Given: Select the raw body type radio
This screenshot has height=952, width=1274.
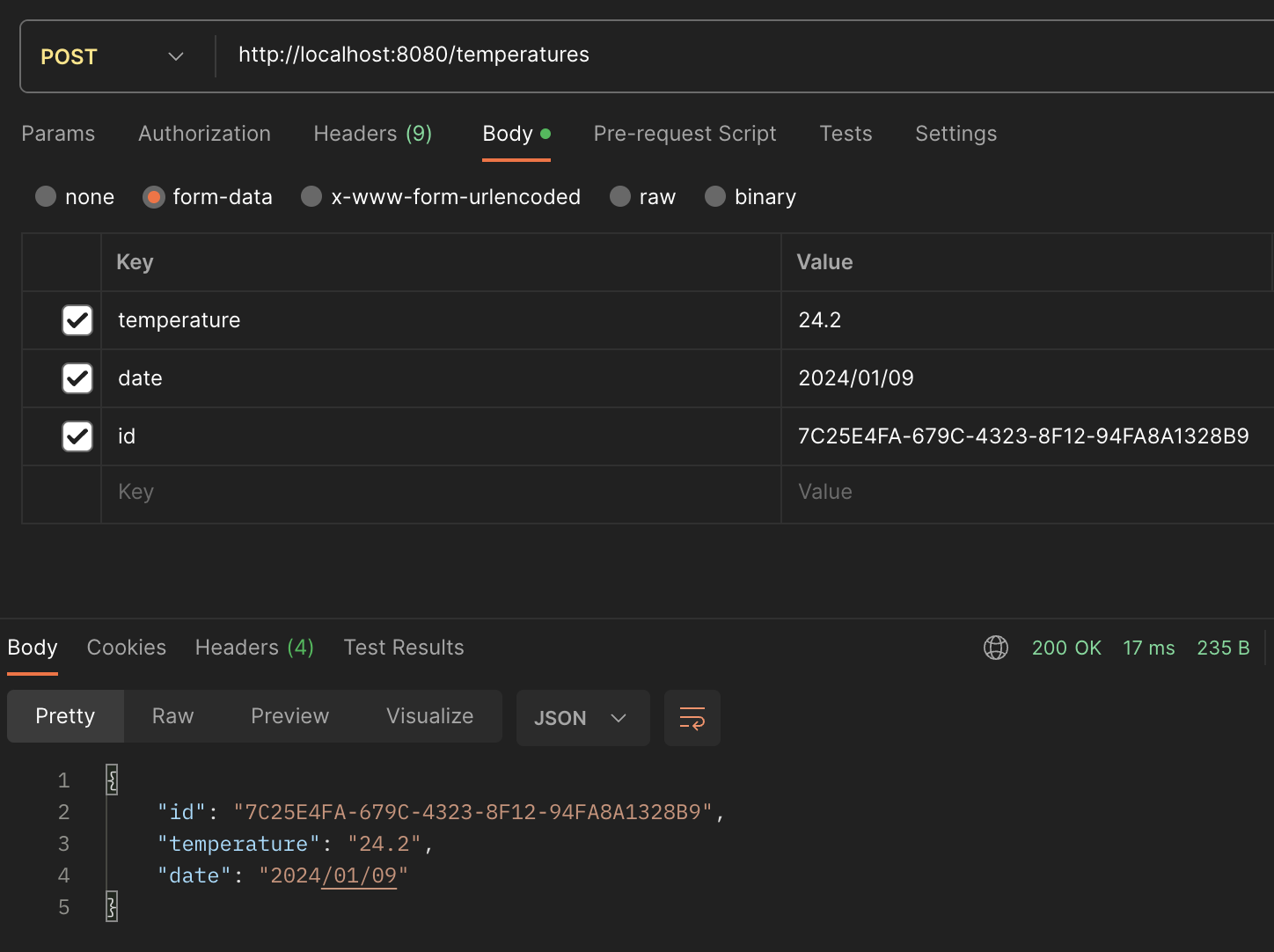Looking at the screenshot, I should (620, 196).
